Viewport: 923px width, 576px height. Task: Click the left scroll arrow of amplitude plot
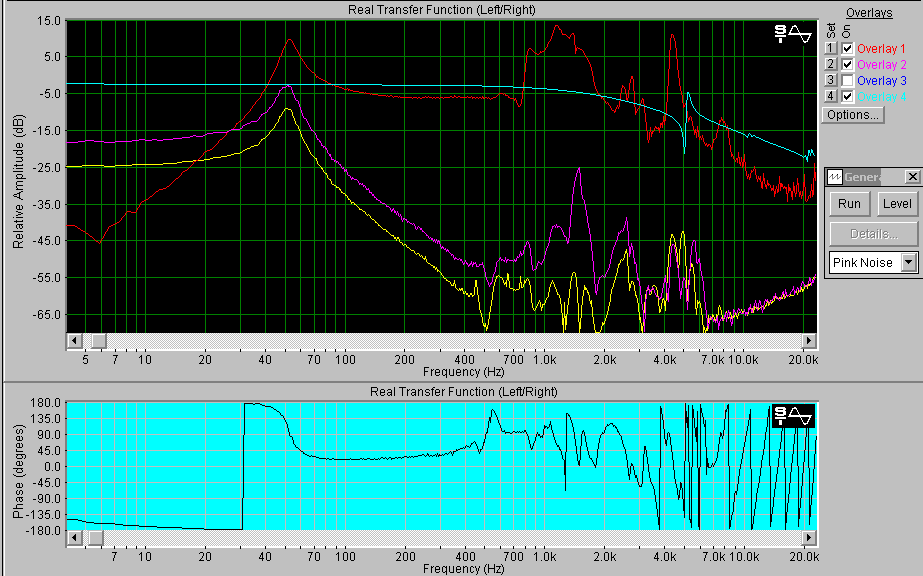pos(74,341)
